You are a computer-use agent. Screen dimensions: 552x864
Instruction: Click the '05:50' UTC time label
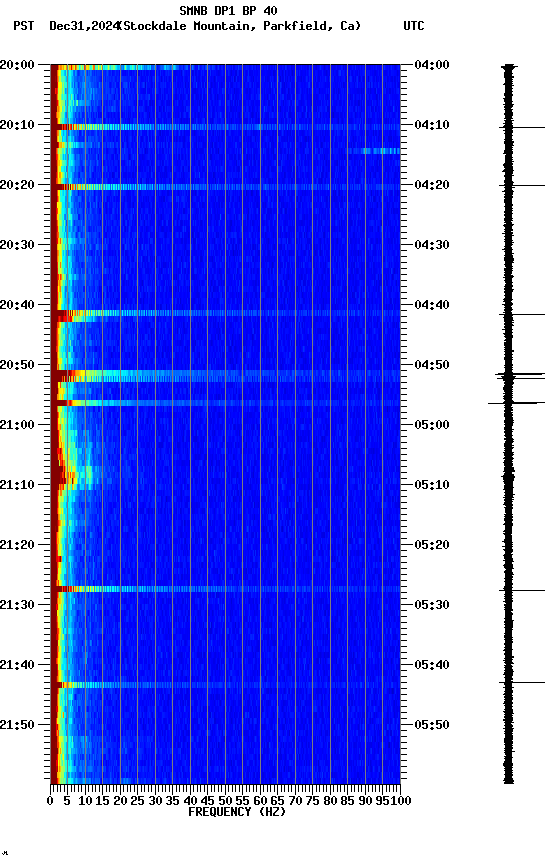coord(432,725)
